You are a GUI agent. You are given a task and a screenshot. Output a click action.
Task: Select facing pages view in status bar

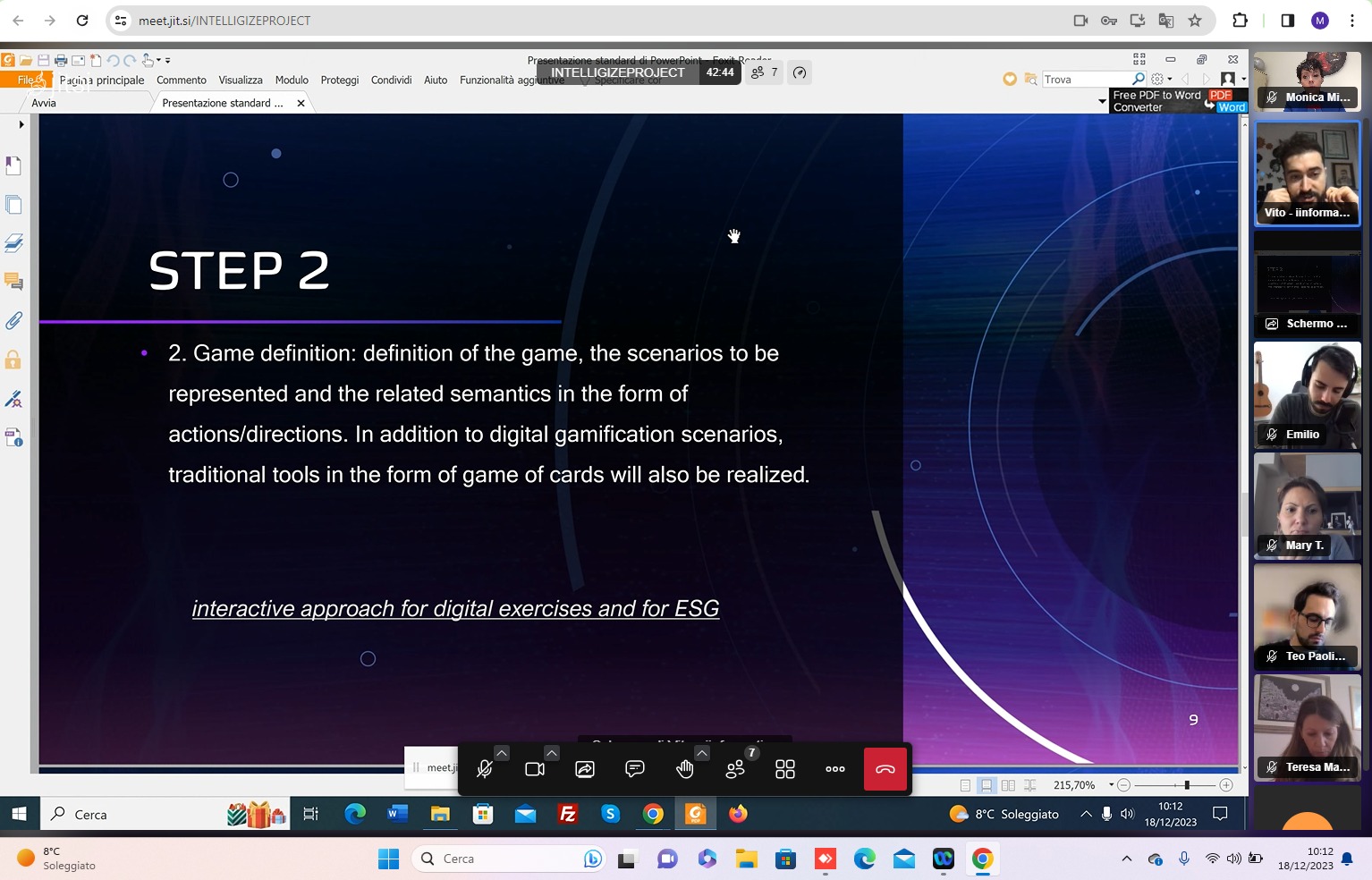(1008, 785)
